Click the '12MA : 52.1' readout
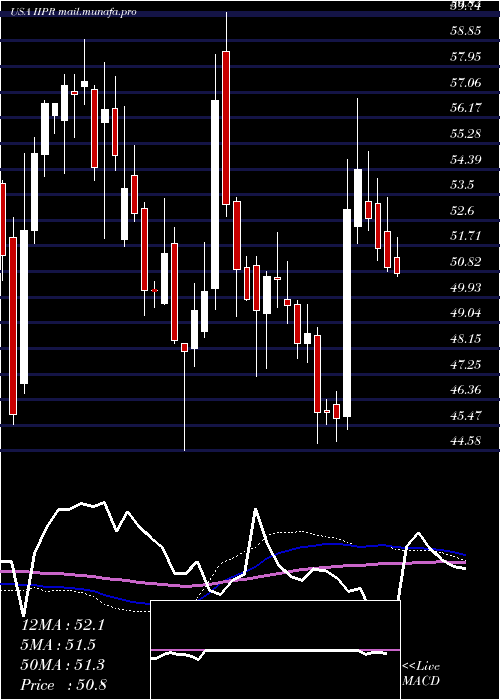The image size is (500, 700). [x=63, y=625]
